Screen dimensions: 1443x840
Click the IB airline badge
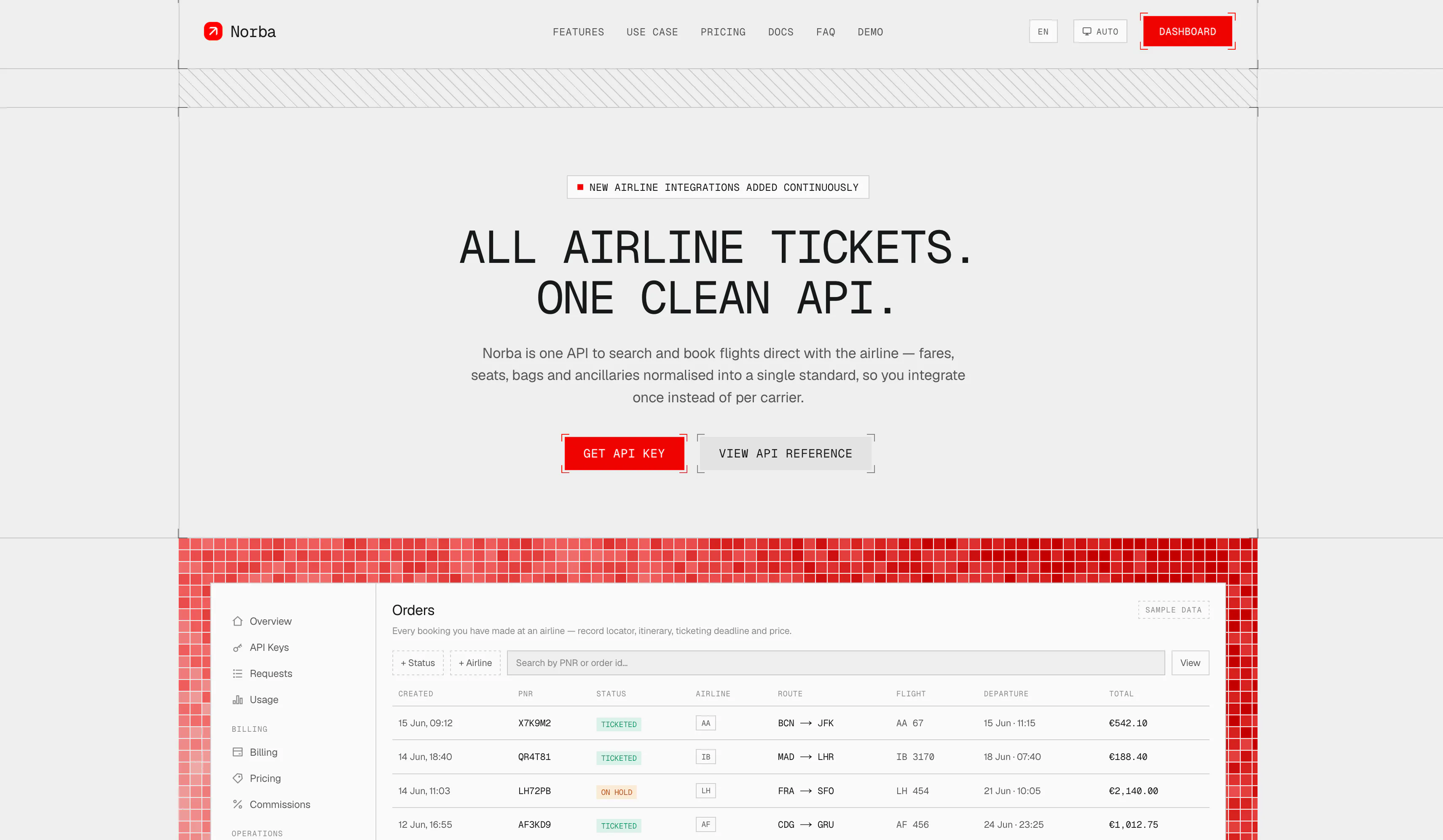pyautogui.click(x=705, y=757)
